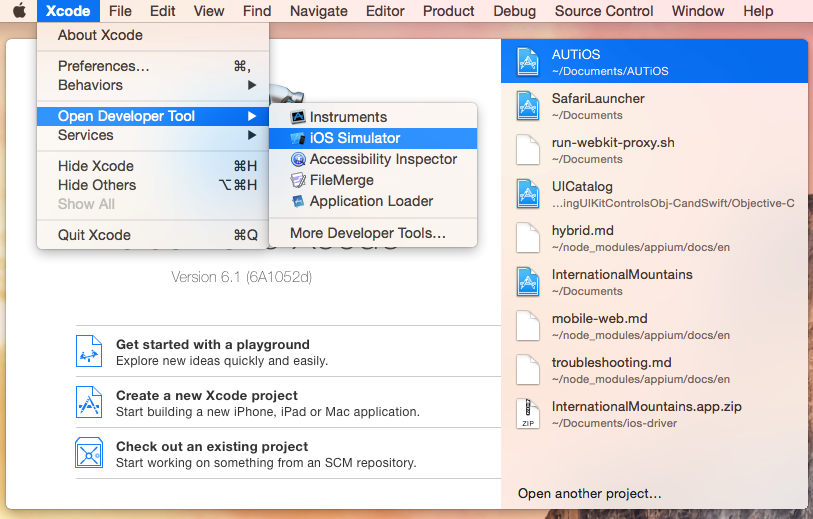The width and height of the screenshot is (813, 519).
Task: Select the SafariLauncher recent project name
Action: point(598,99)
